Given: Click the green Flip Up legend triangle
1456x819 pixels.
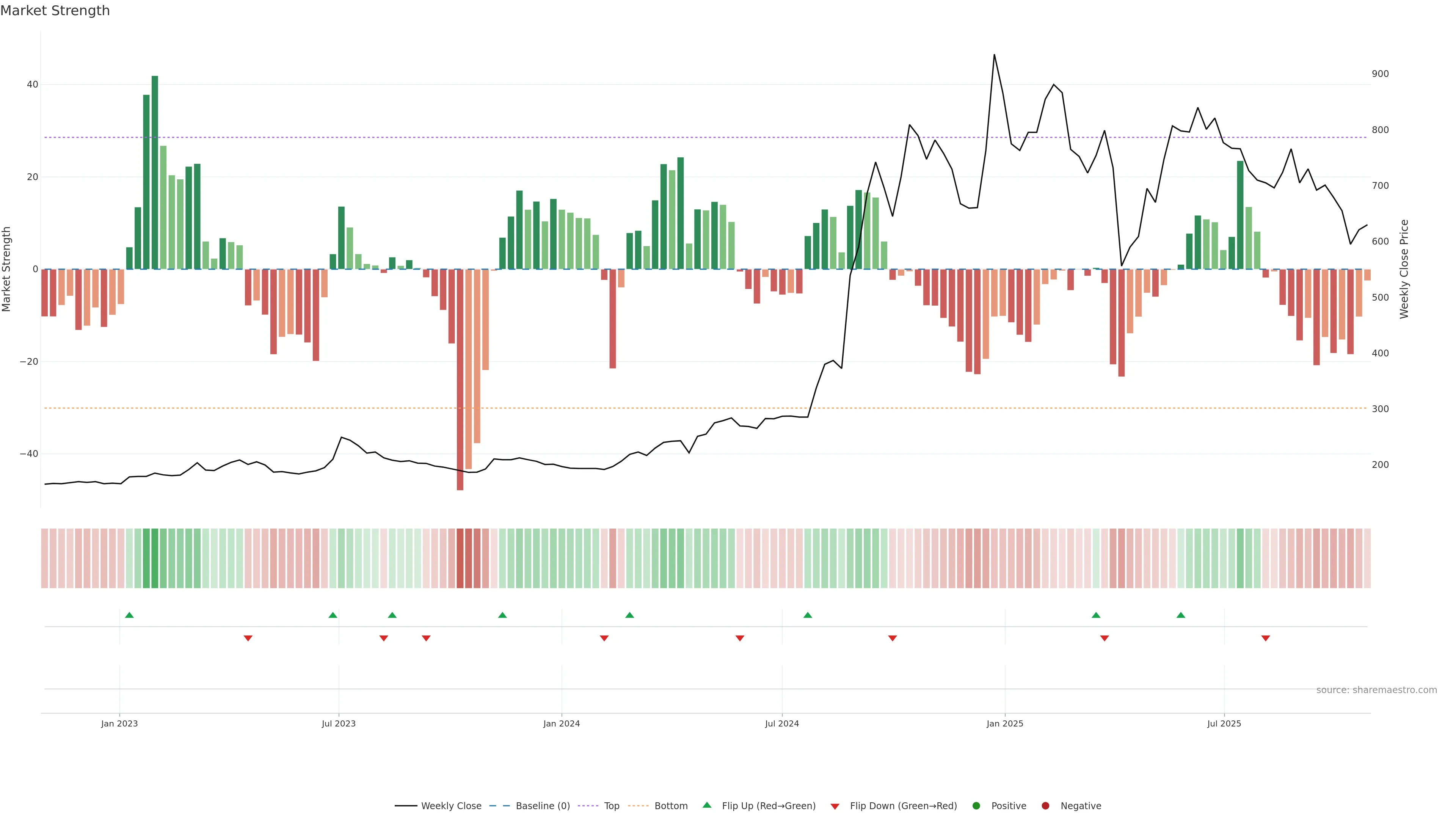Looking at the screenshot, I should coord(706,805).
